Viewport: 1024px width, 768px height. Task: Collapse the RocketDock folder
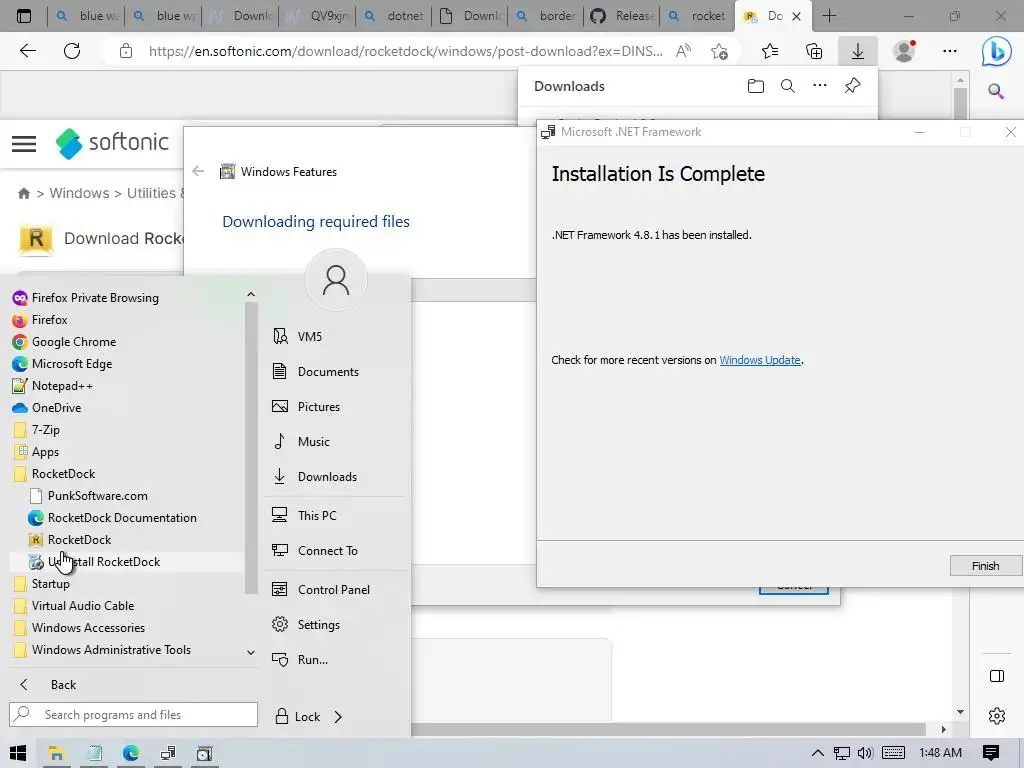point(54,473)
